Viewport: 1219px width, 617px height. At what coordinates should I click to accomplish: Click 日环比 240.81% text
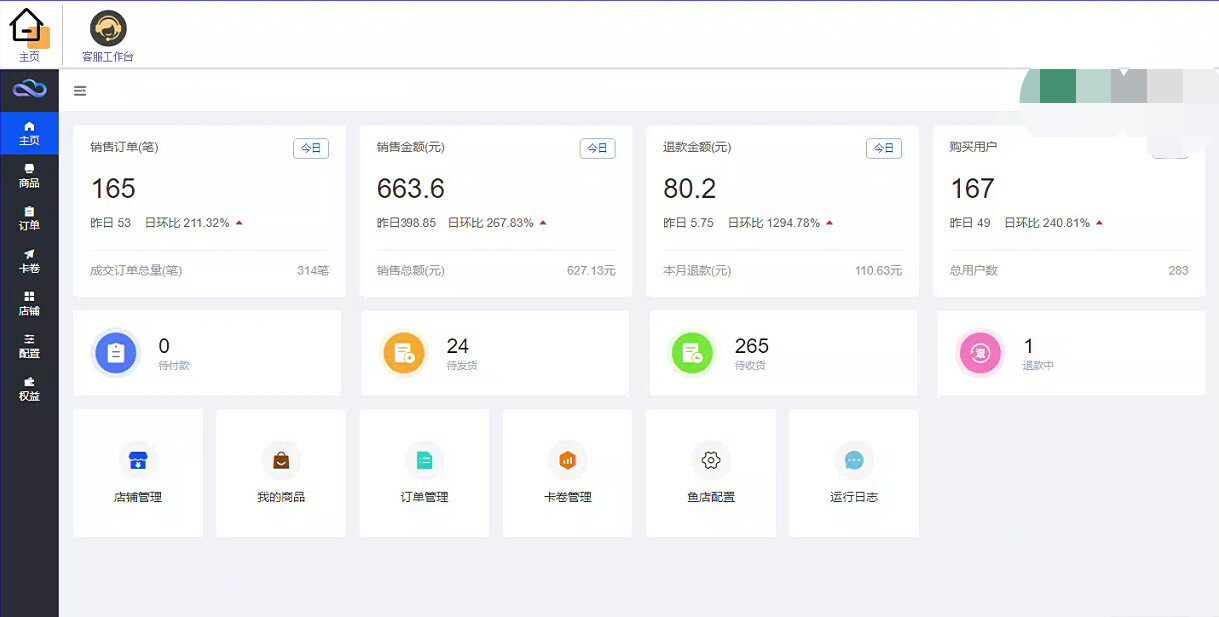click(1047, 223)
